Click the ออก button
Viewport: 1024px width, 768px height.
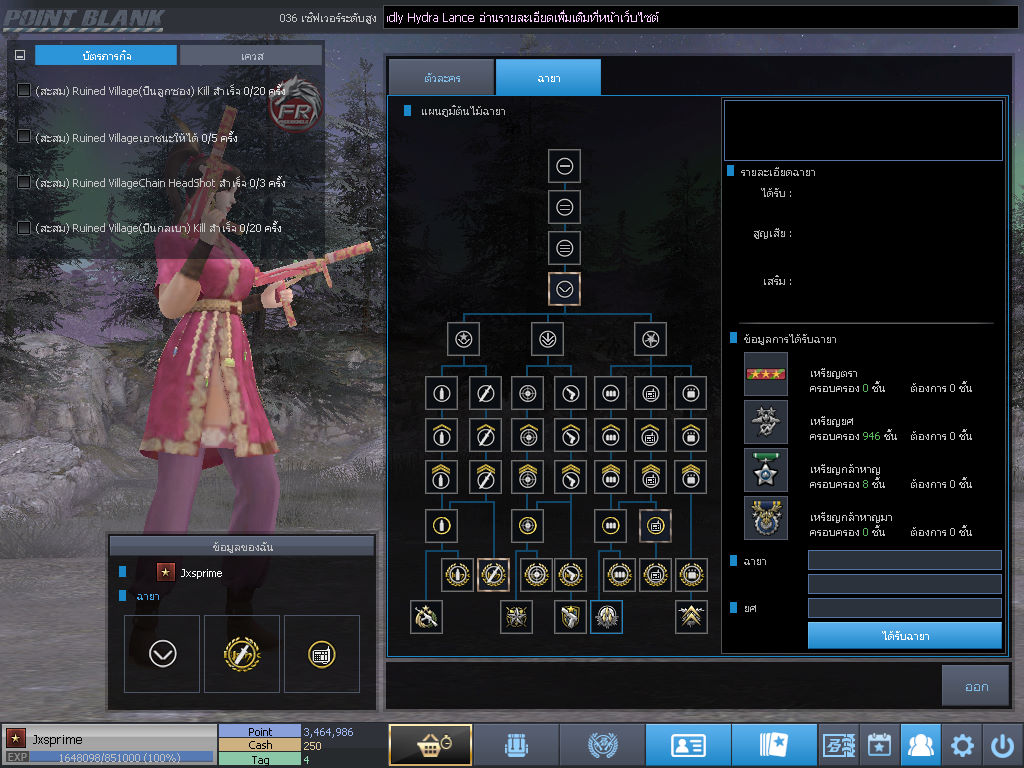(976, 686)
